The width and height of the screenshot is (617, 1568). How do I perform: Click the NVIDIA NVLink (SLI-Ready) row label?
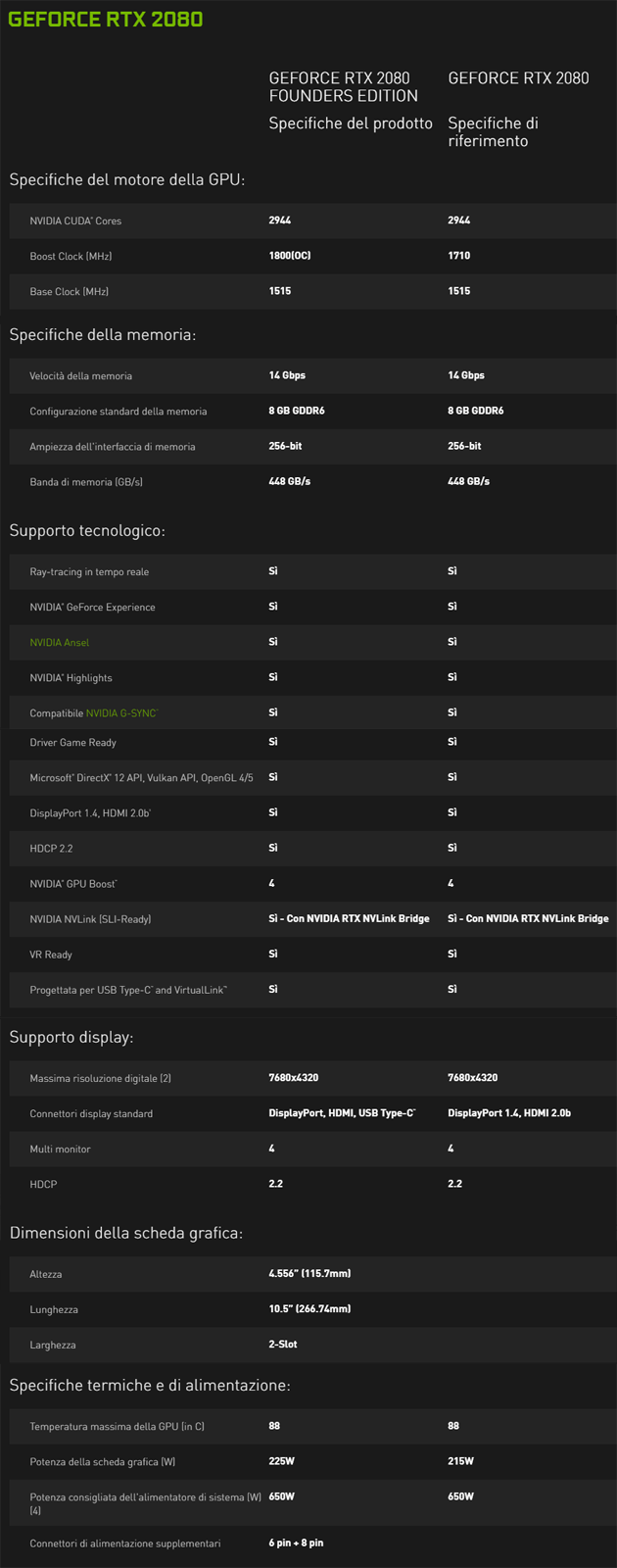click(90, 919)
